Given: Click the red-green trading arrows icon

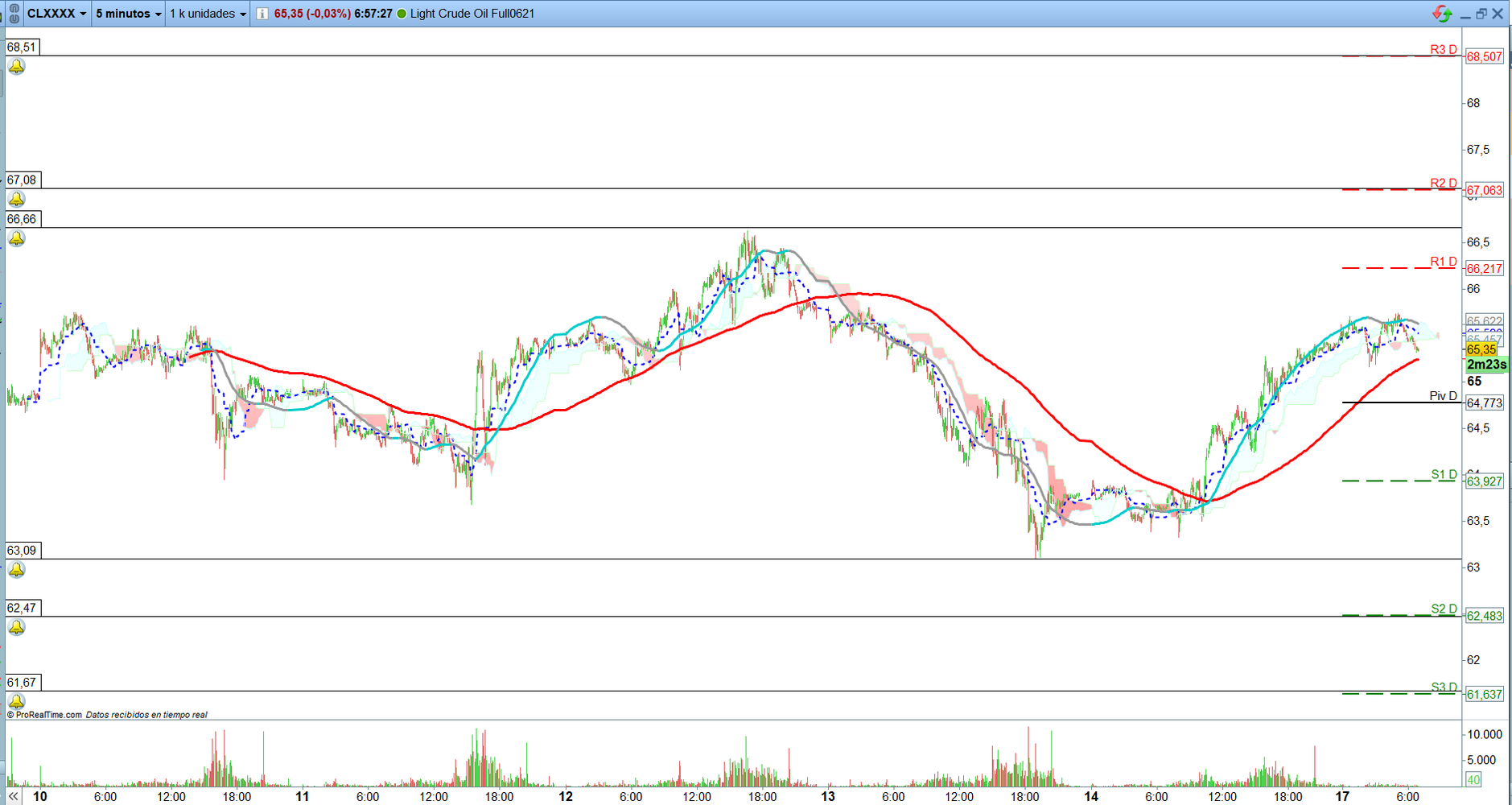Looking at the screenshot, I should 1442,14.
